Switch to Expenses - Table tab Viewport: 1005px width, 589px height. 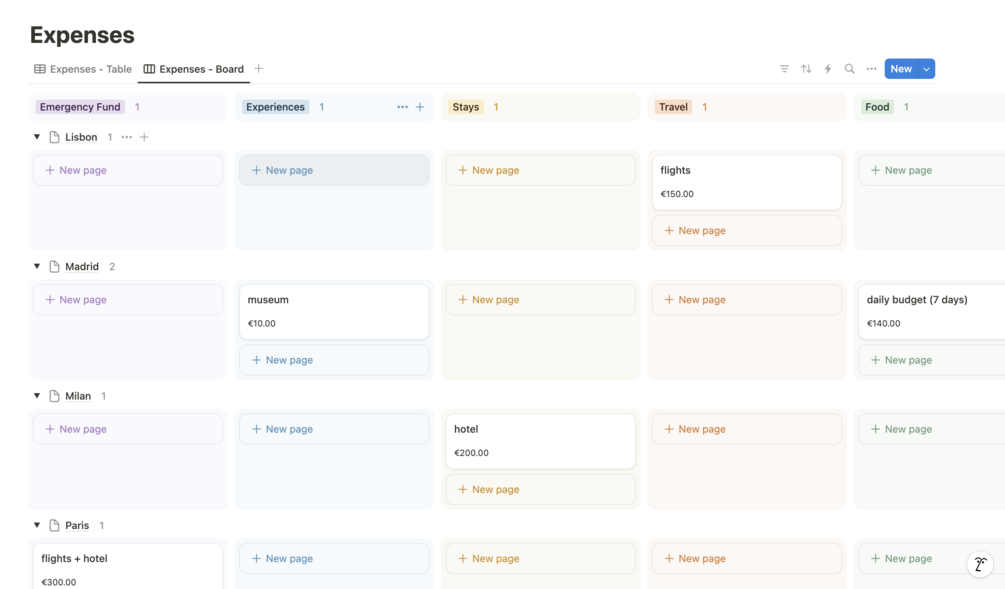pos(83,69)
